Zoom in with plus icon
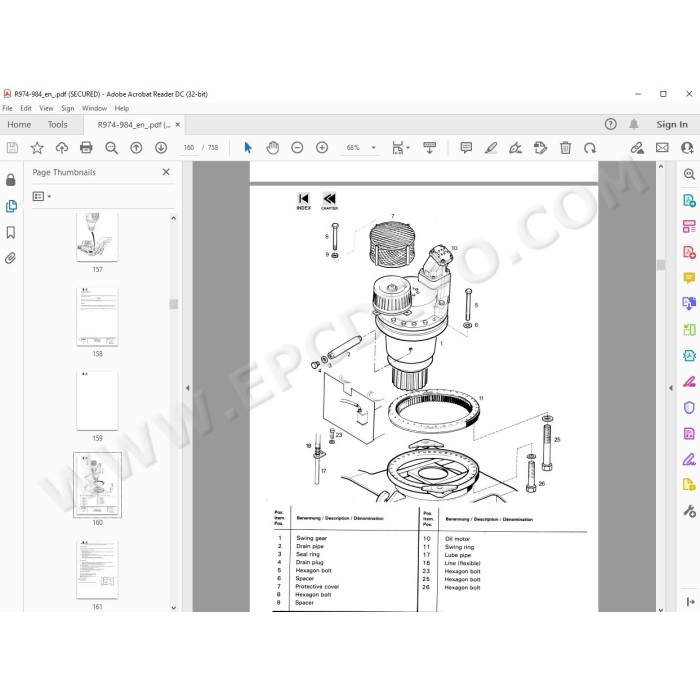This screenshot has height=700, width=700. point(322,148)
